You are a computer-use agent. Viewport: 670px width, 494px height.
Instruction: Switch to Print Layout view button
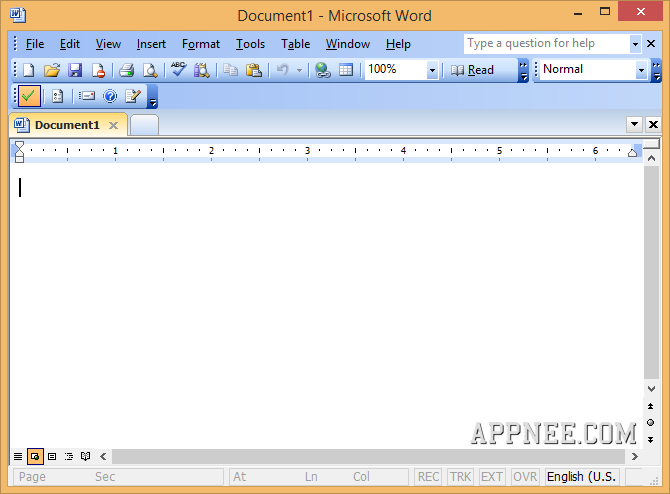pos(52,456)
